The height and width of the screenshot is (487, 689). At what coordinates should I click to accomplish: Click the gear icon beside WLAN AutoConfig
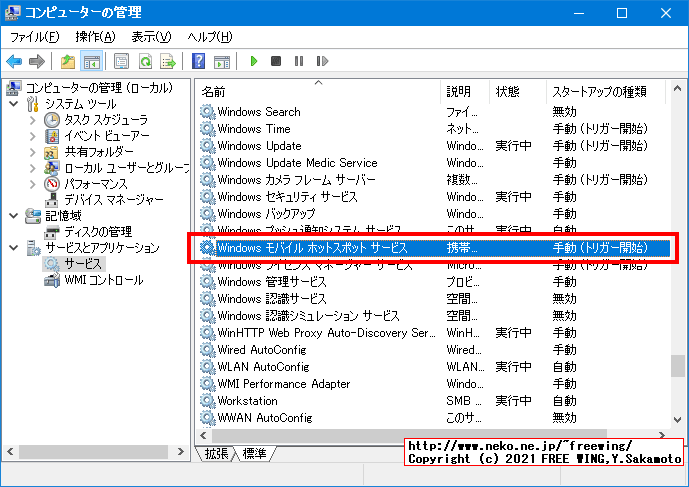pyautogui.click(x=207, y=367)
